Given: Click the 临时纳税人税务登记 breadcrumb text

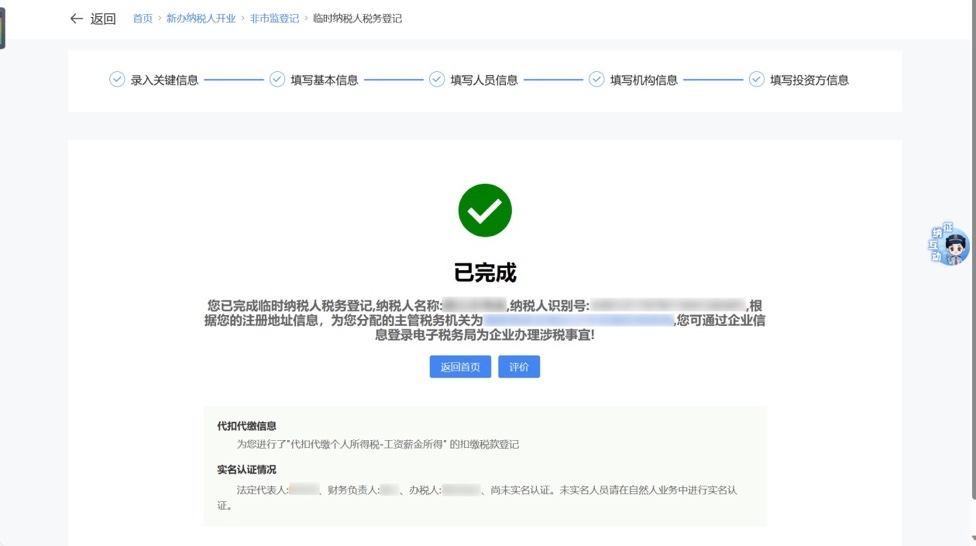Looking at the screenshot, I should (357, 19).
